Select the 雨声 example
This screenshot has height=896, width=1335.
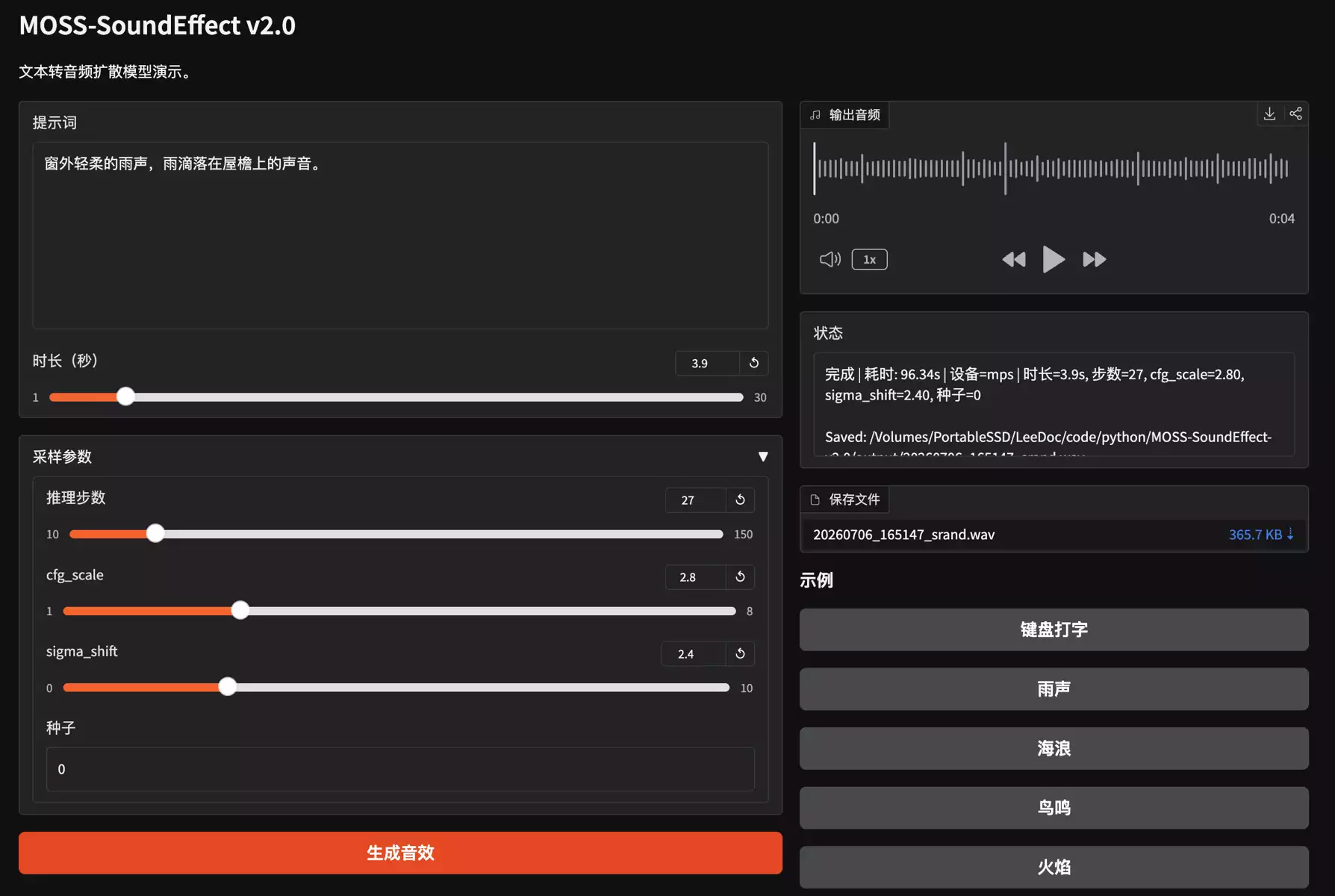tap(1054, 688)
